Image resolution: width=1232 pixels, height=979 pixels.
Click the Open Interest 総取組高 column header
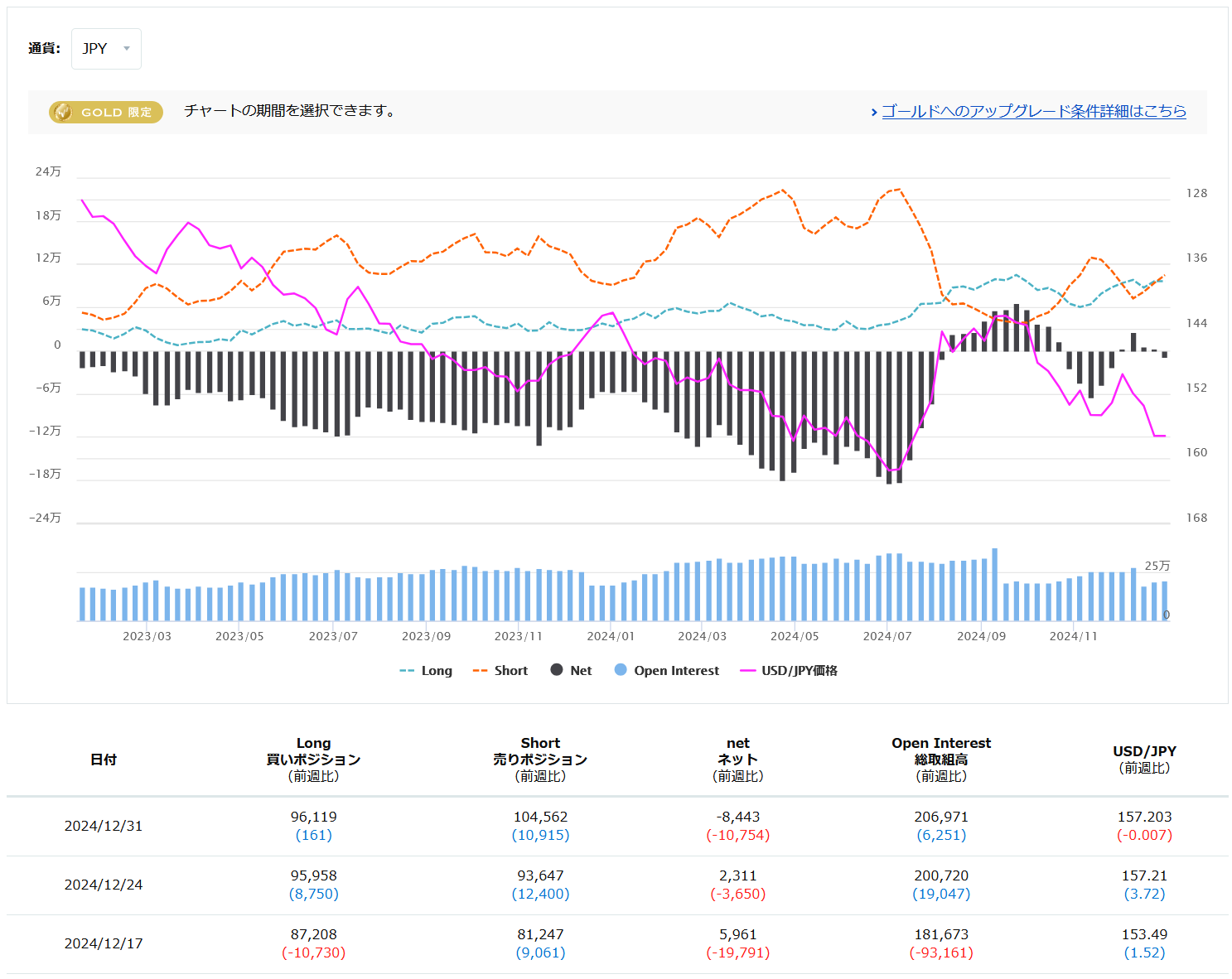941,760
